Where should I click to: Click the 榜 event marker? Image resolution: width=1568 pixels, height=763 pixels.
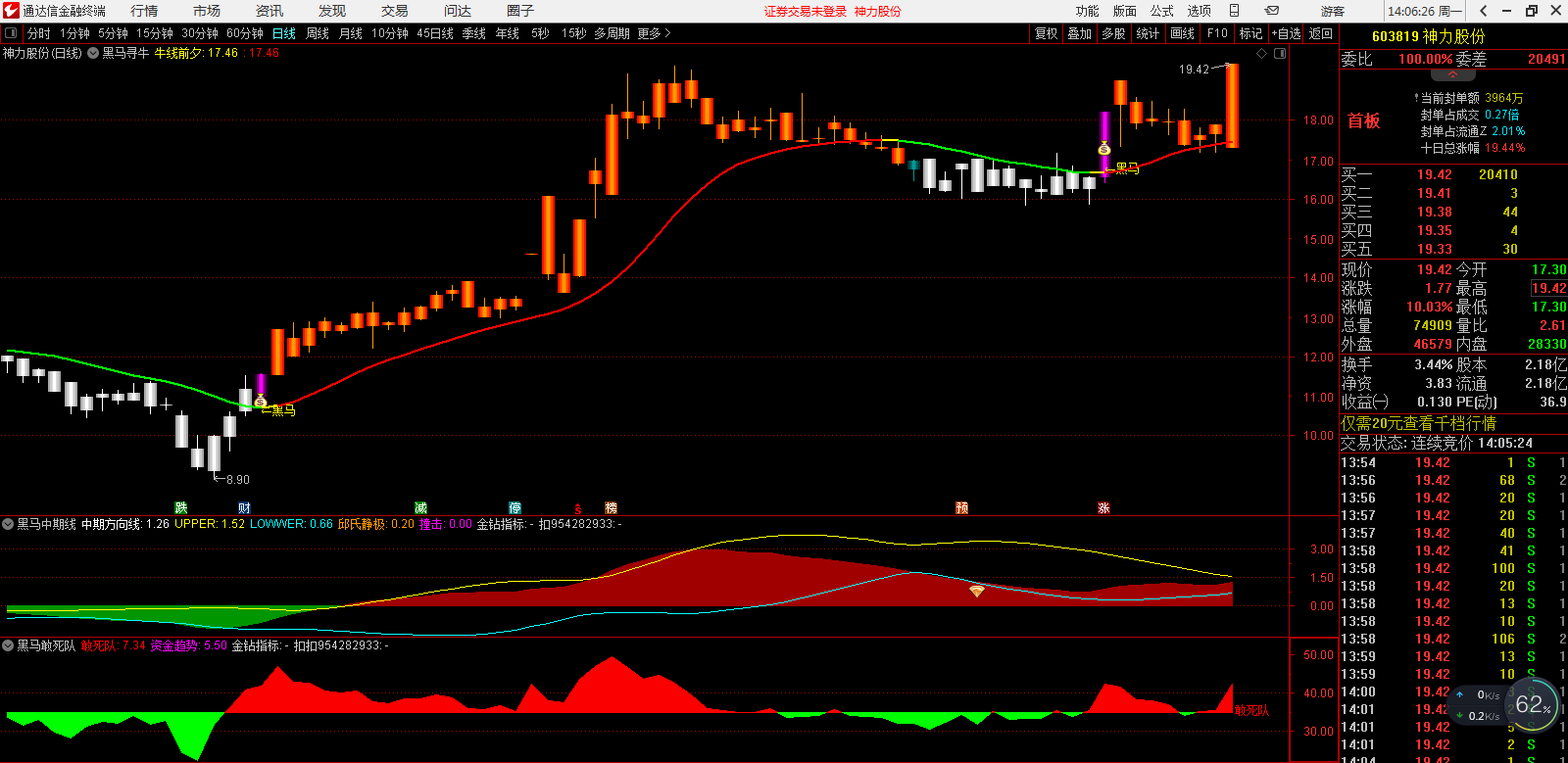point(612,507)
